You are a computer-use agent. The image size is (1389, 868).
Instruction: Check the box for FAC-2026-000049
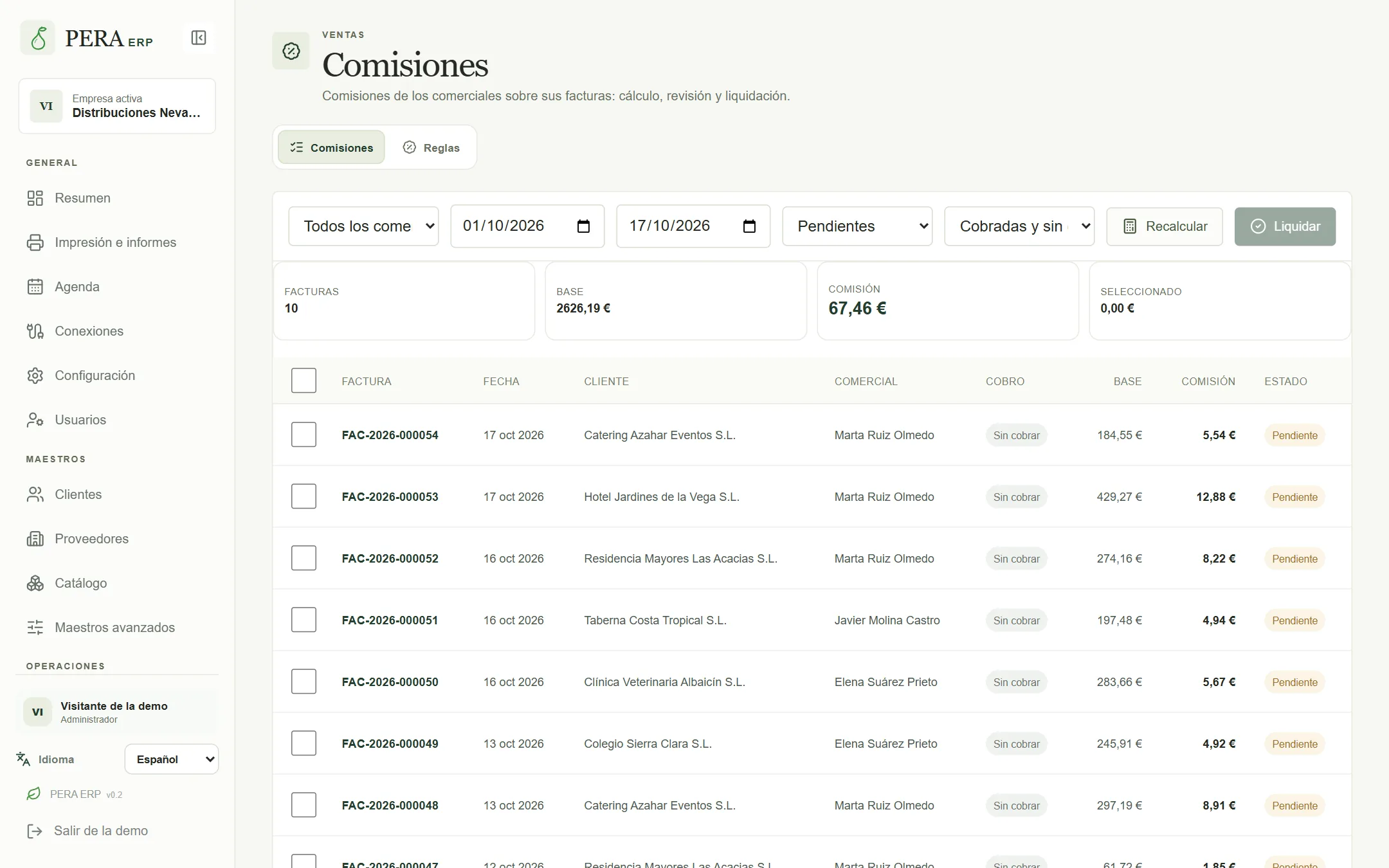click(x=304, y=743)
